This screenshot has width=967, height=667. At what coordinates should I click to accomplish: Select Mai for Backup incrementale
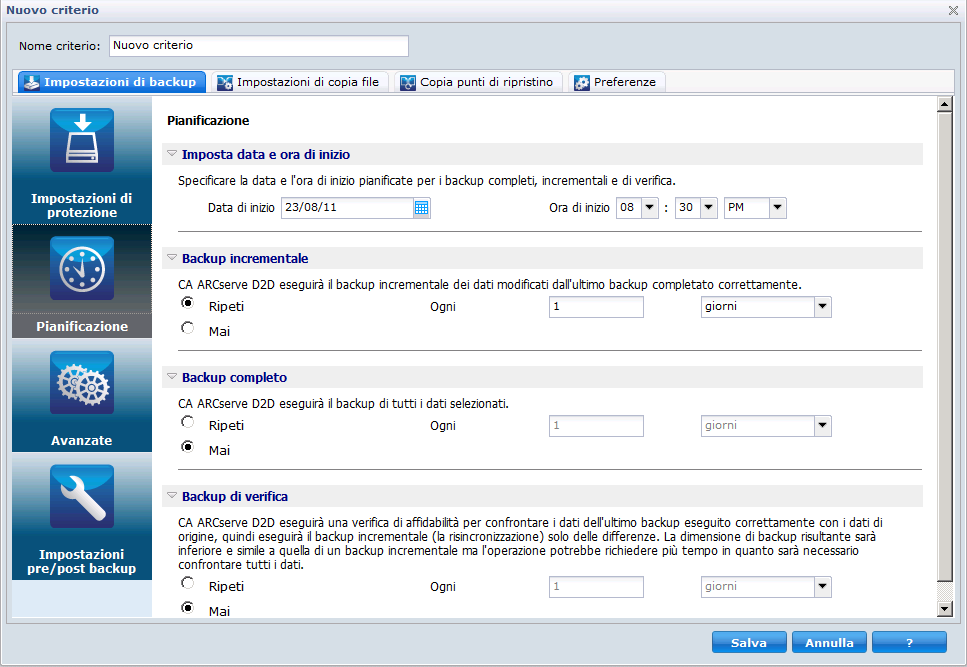(187, 328)
